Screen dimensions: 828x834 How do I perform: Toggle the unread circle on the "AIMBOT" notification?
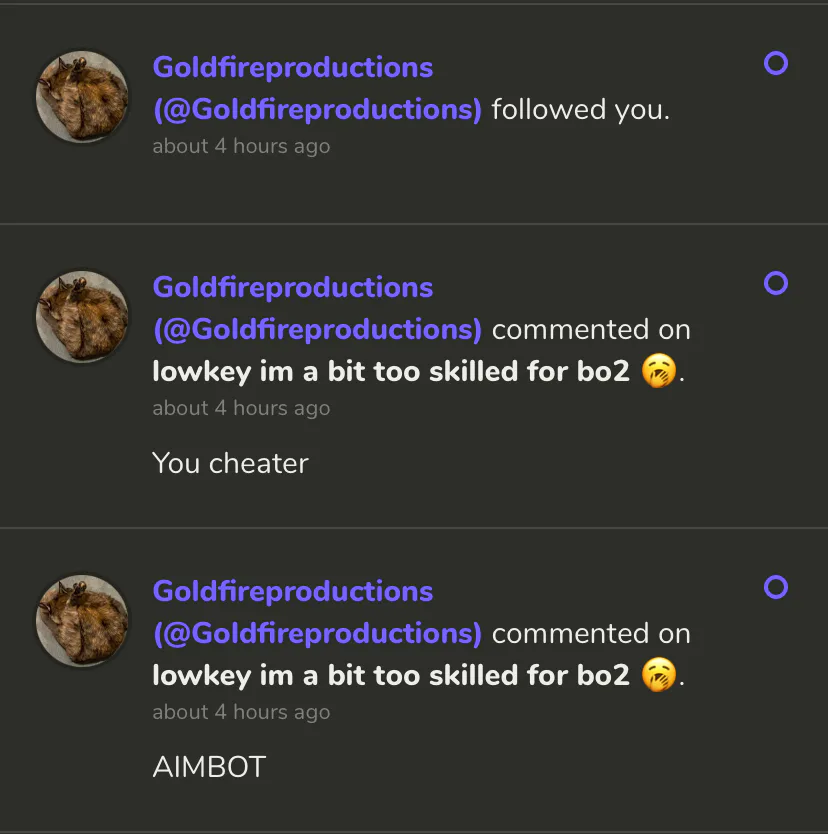tap(775, 588)
